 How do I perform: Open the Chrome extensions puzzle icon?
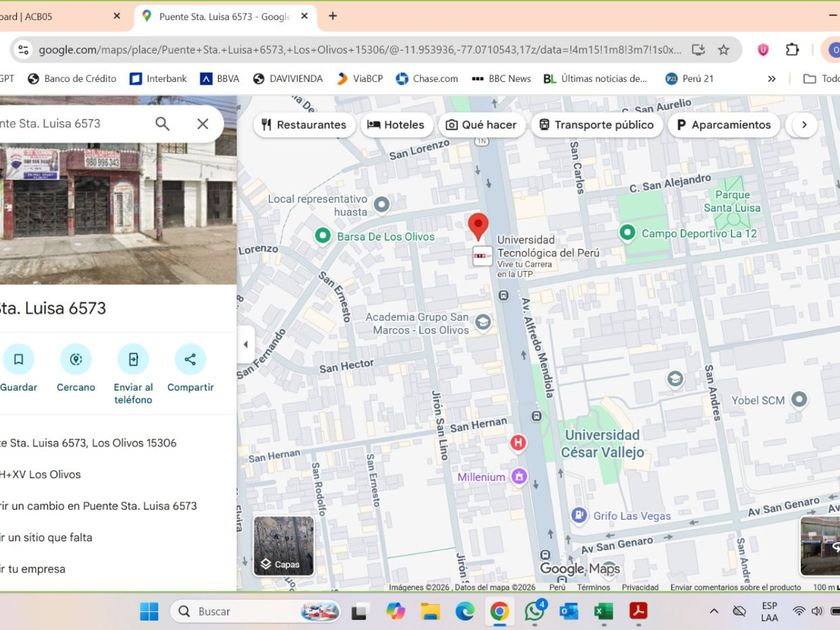[792, 49]
